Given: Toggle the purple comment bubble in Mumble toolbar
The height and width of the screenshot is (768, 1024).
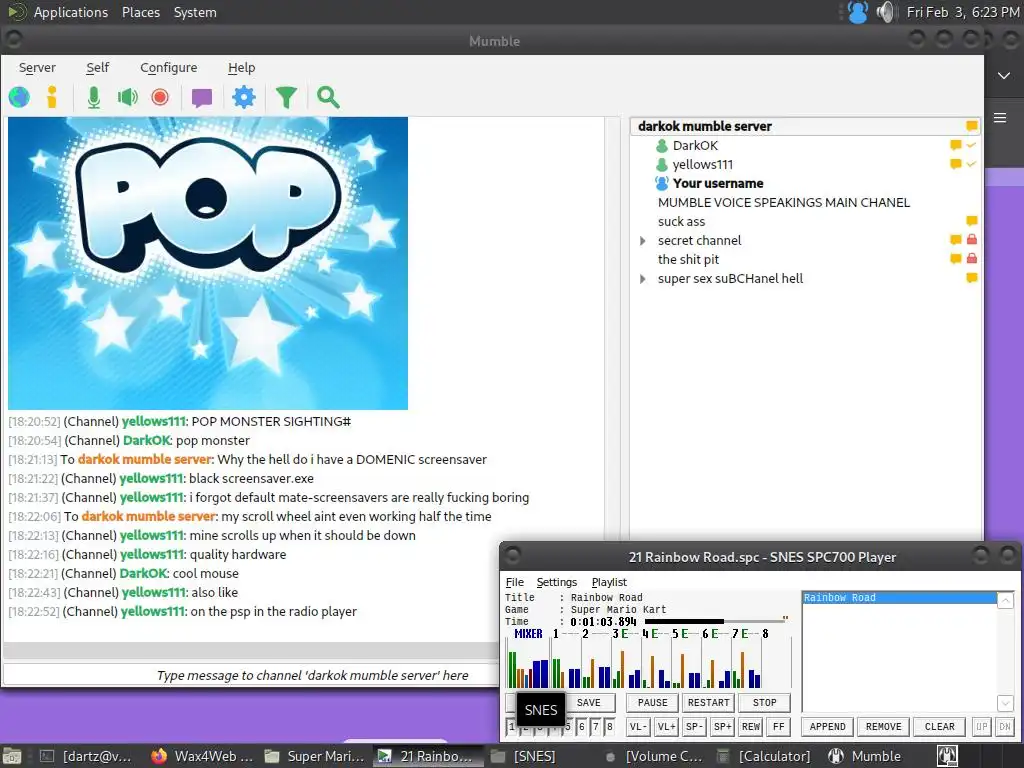Looking at the screenshot, I should point(202,98).
